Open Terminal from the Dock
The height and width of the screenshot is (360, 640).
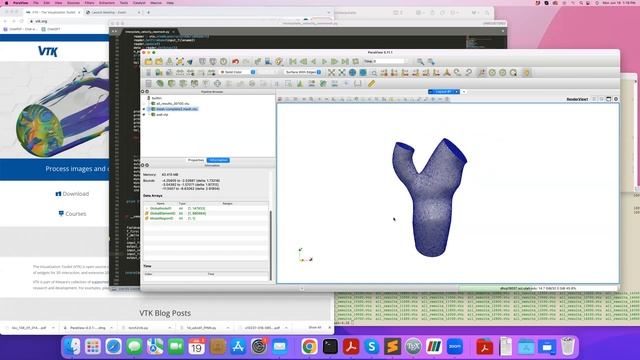tap(330, 347)
